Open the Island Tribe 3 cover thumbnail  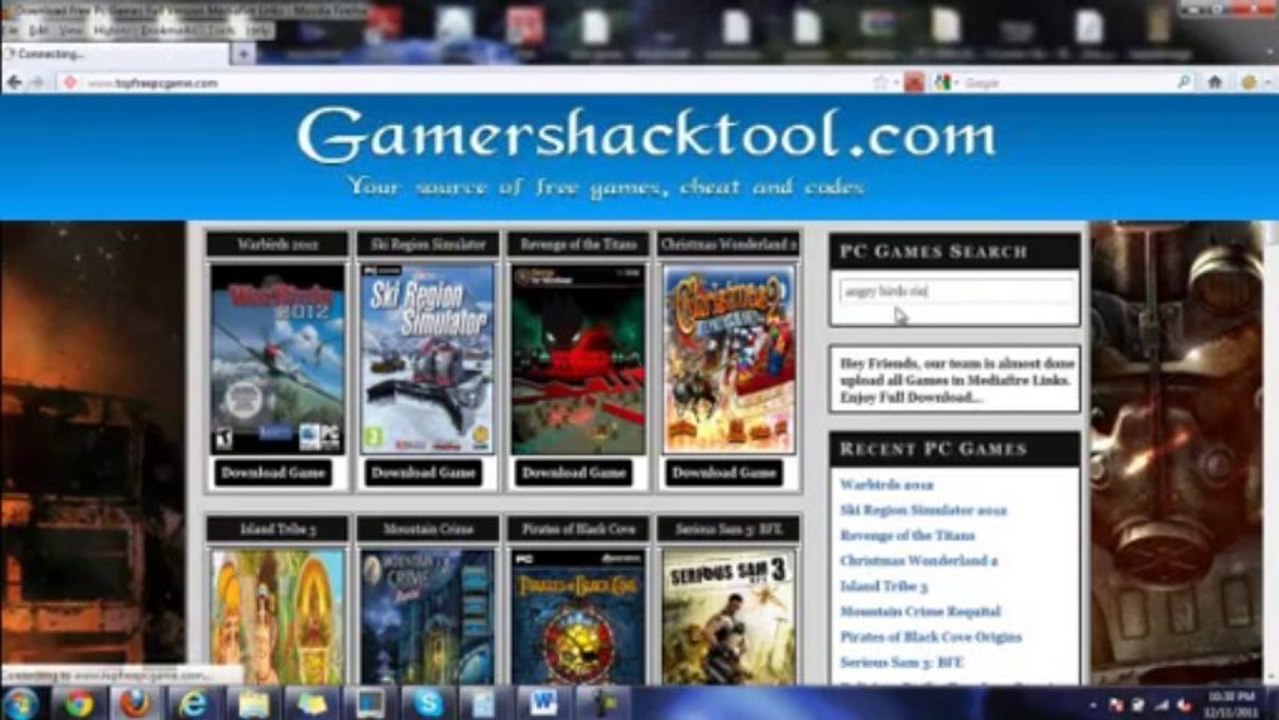coord(277,617)
